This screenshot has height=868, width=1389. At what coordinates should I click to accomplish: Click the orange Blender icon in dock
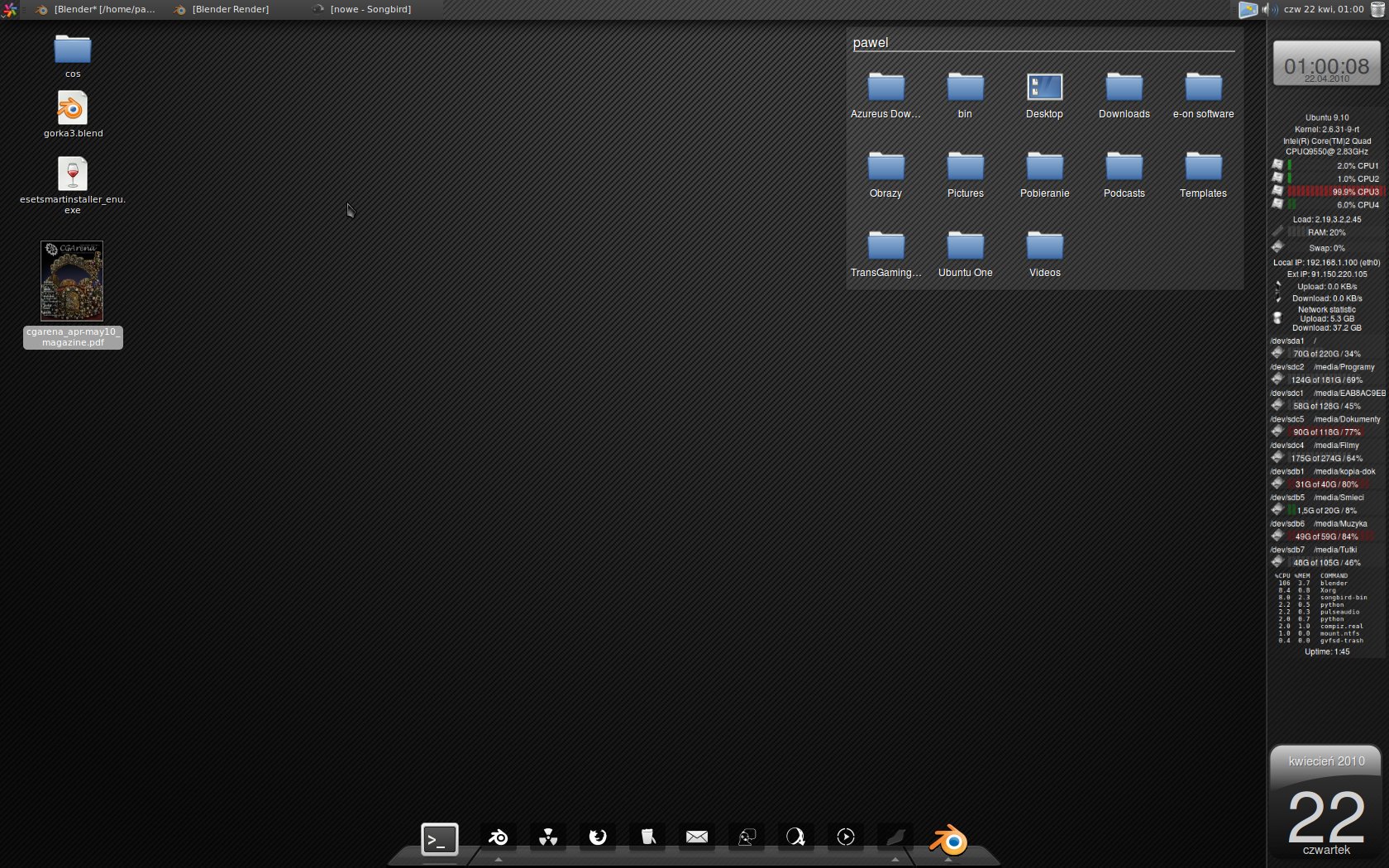click(x=948, y=840)
